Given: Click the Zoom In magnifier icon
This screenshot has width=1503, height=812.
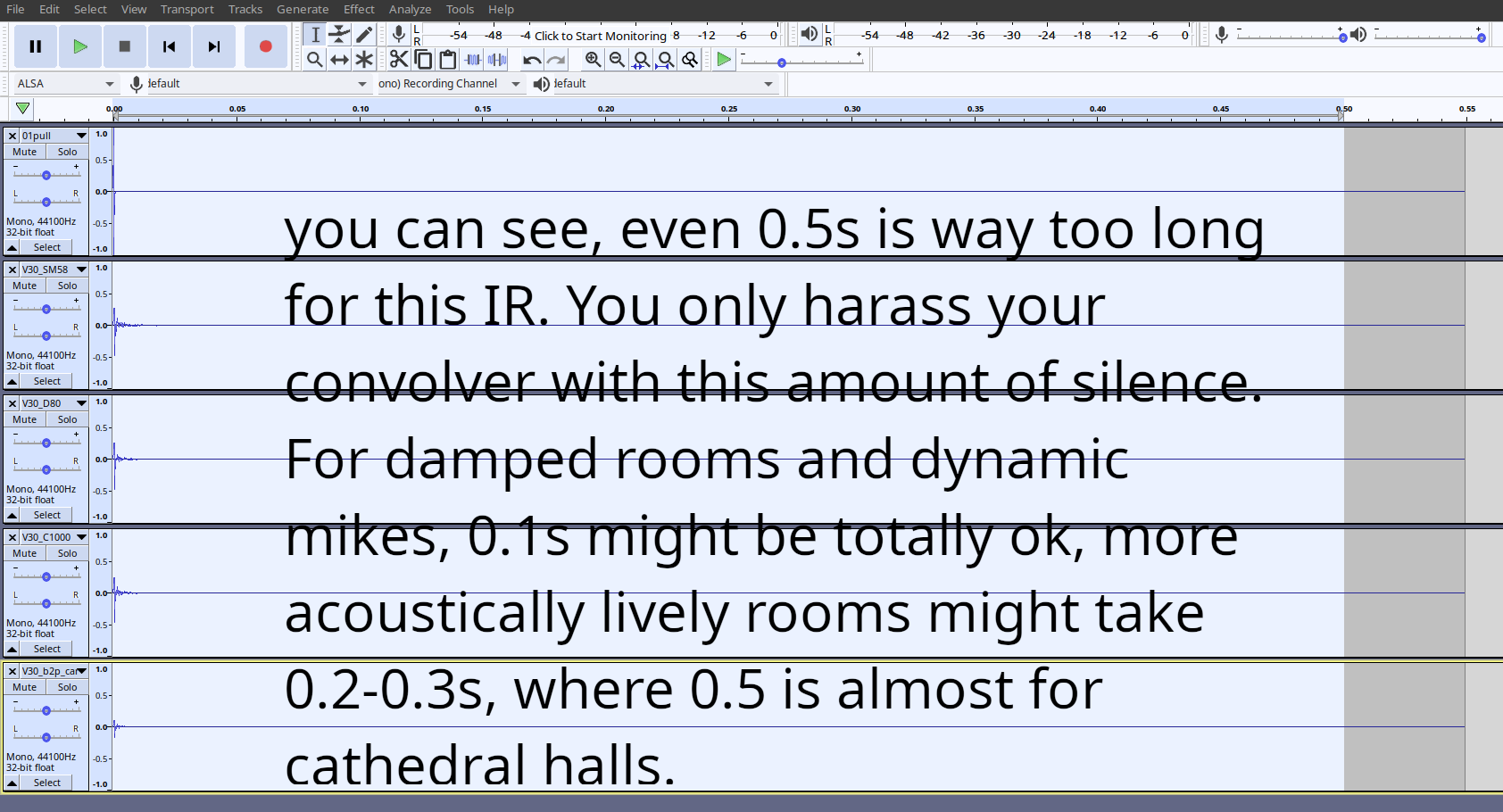Looking at the screenshot, I should pyautogui.click(x=593, y=60).
